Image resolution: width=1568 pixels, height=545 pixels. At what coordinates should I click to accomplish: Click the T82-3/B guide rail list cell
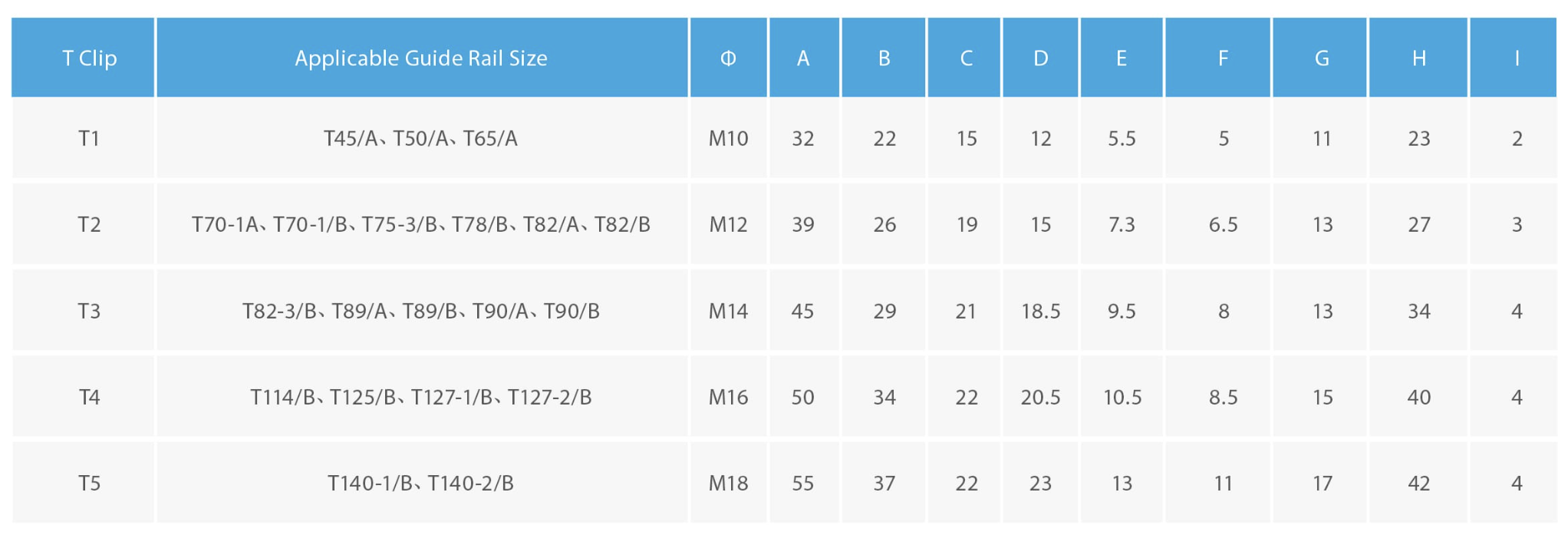(x=421, y=312)
